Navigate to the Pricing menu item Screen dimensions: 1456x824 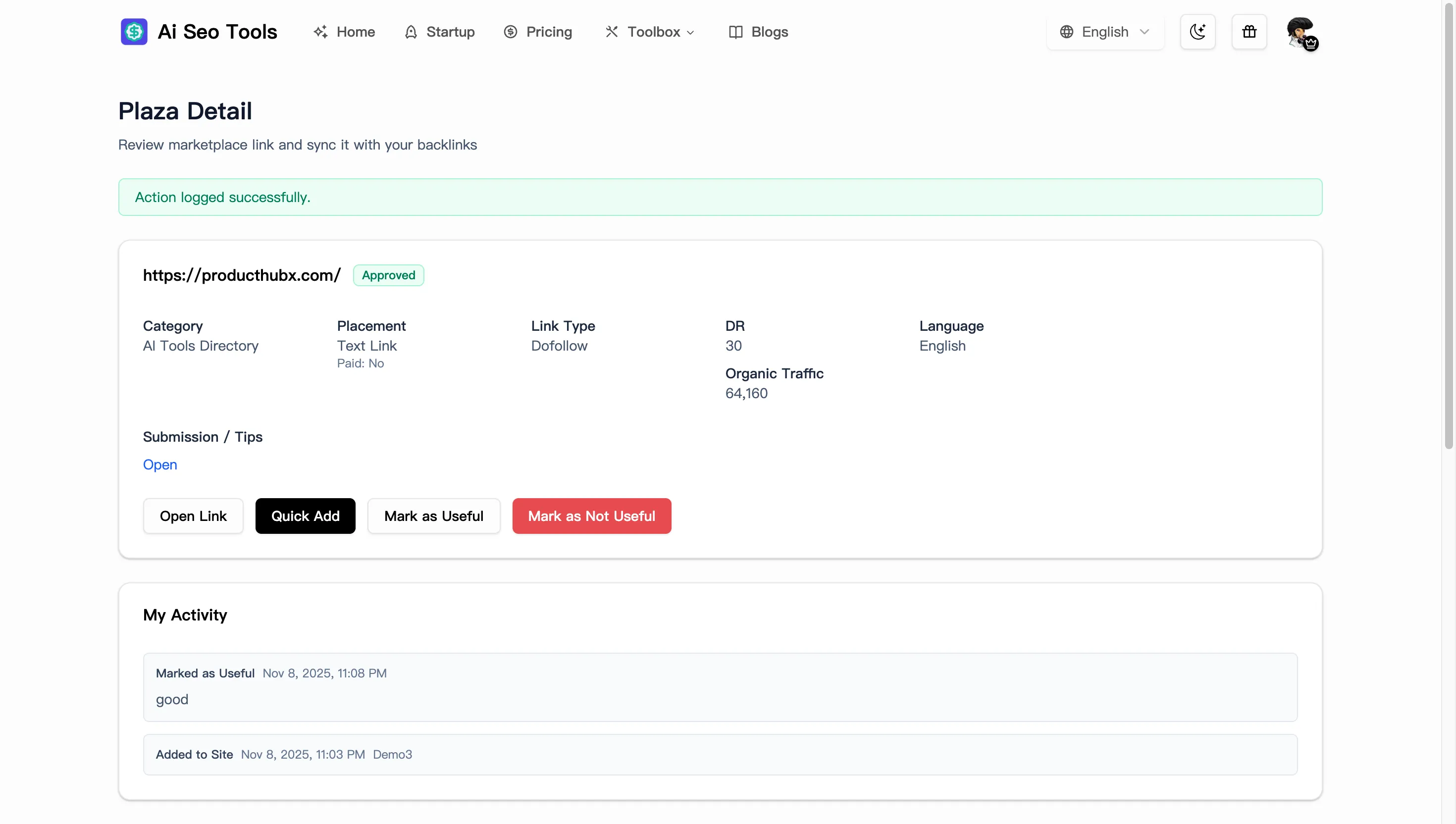[x=538, y=32]
